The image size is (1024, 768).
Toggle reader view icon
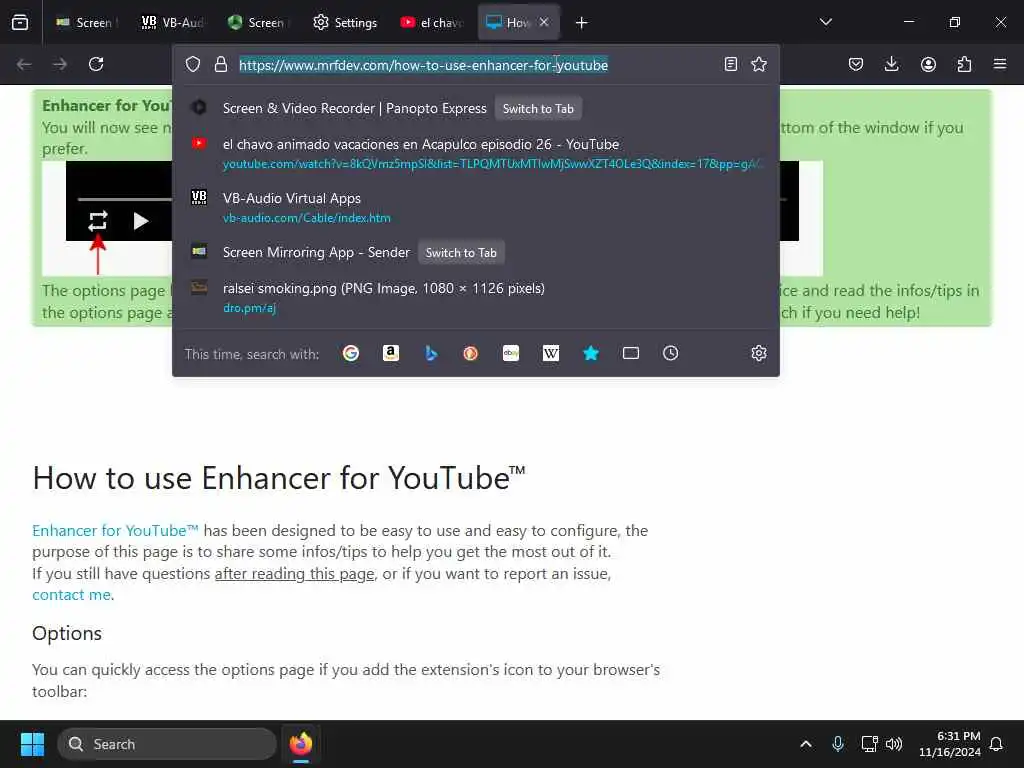(x=731, y=64)
